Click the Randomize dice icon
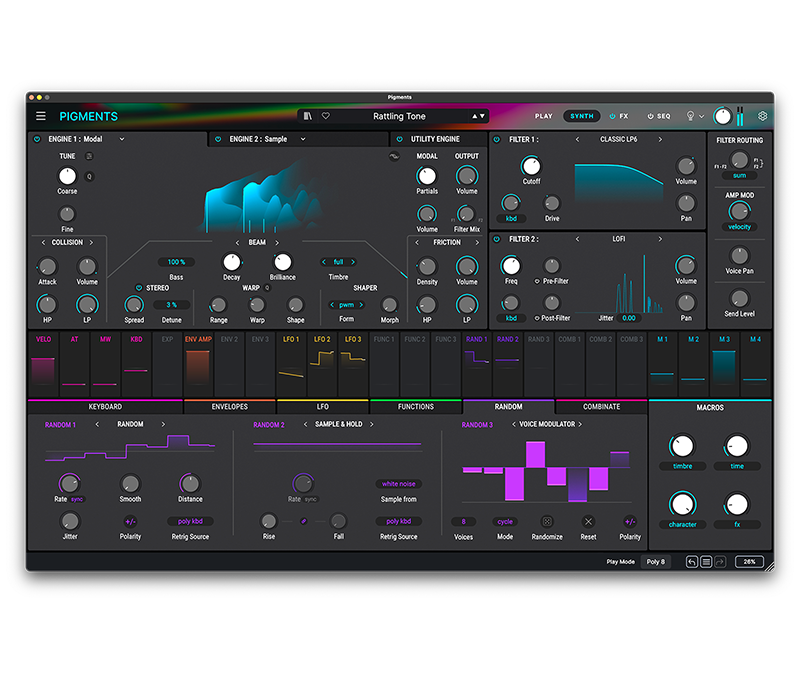Image resolution: width=800 pixels, height=677 pixels. point(547,521)
